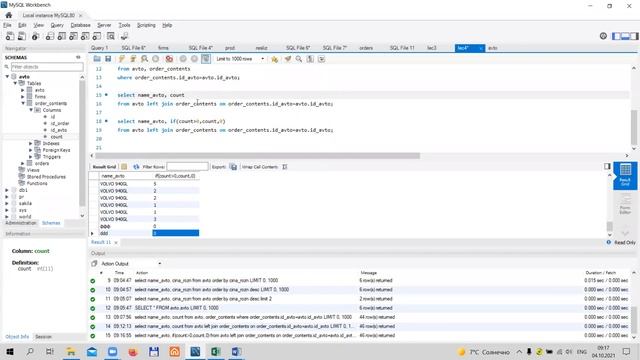The width and height of the screenshot is (640, 360).
Task: Expand the sakila schema
Action: point(7,203)
